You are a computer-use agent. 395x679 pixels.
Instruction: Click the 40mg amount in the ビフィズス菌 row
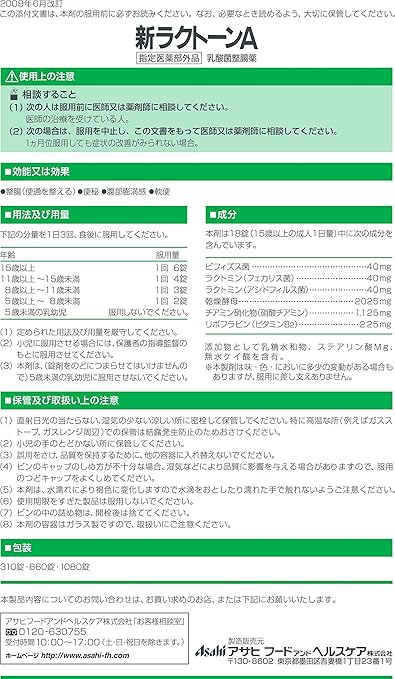pos(379,266)
